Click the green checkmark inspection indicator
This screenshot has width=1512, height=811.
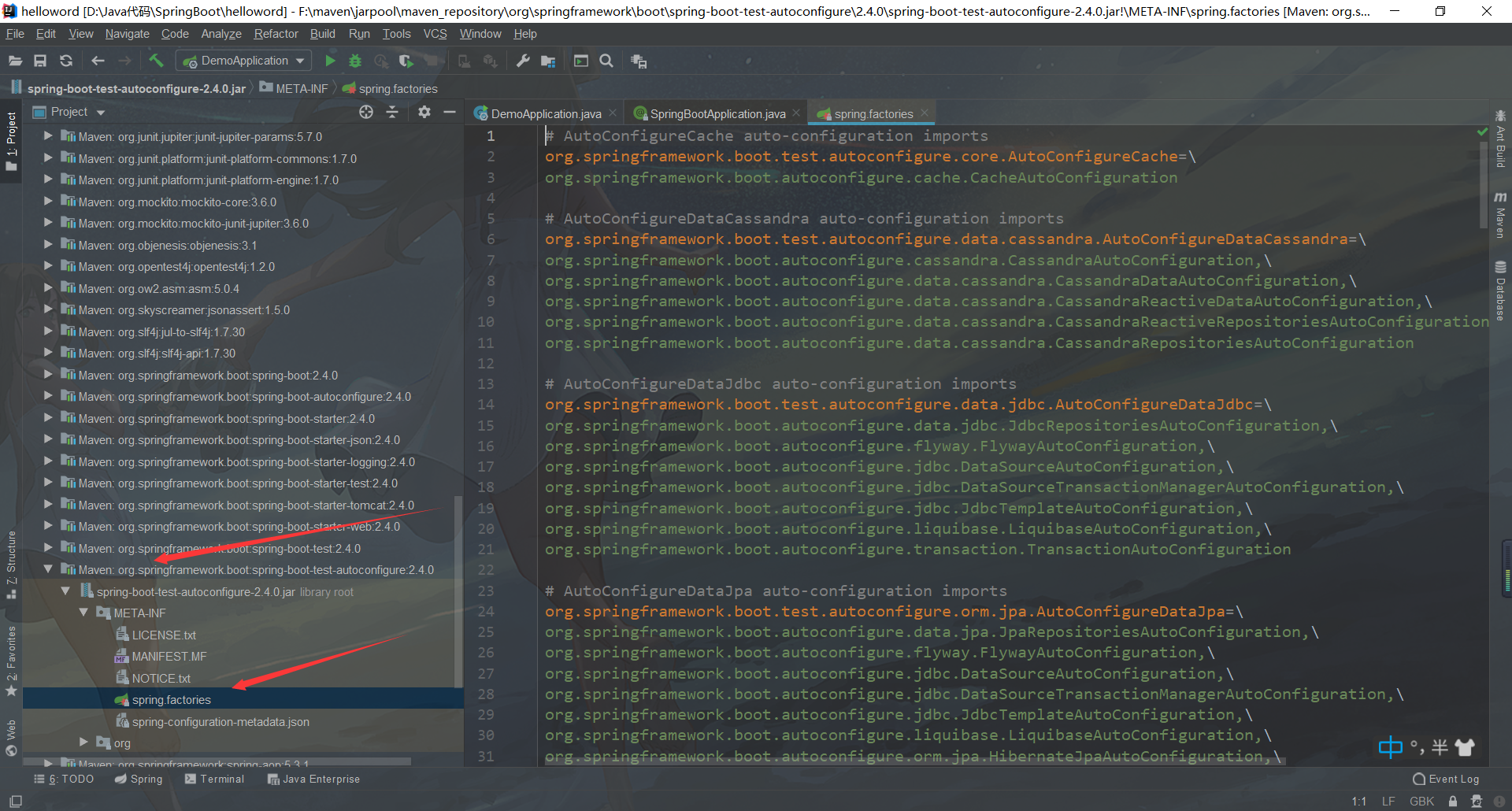(x=1483, y=132)
